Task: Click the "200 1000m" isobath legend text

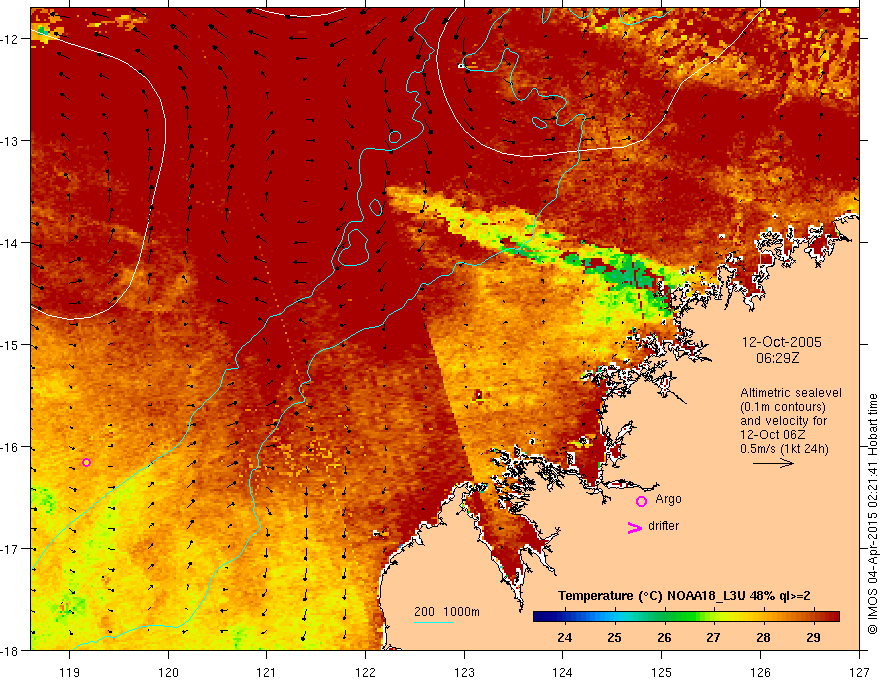Action: tap(447, 612)
